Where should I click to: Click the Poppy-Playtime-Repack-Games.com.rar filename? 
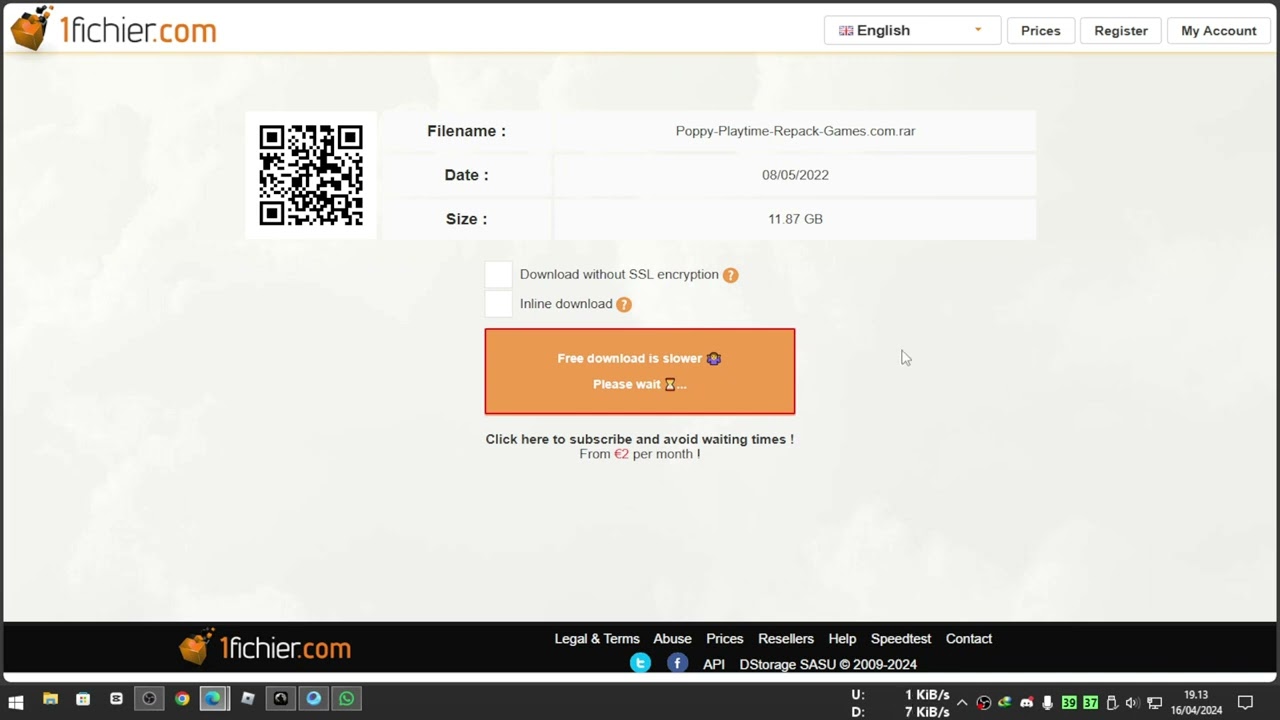tap(795, 131)
